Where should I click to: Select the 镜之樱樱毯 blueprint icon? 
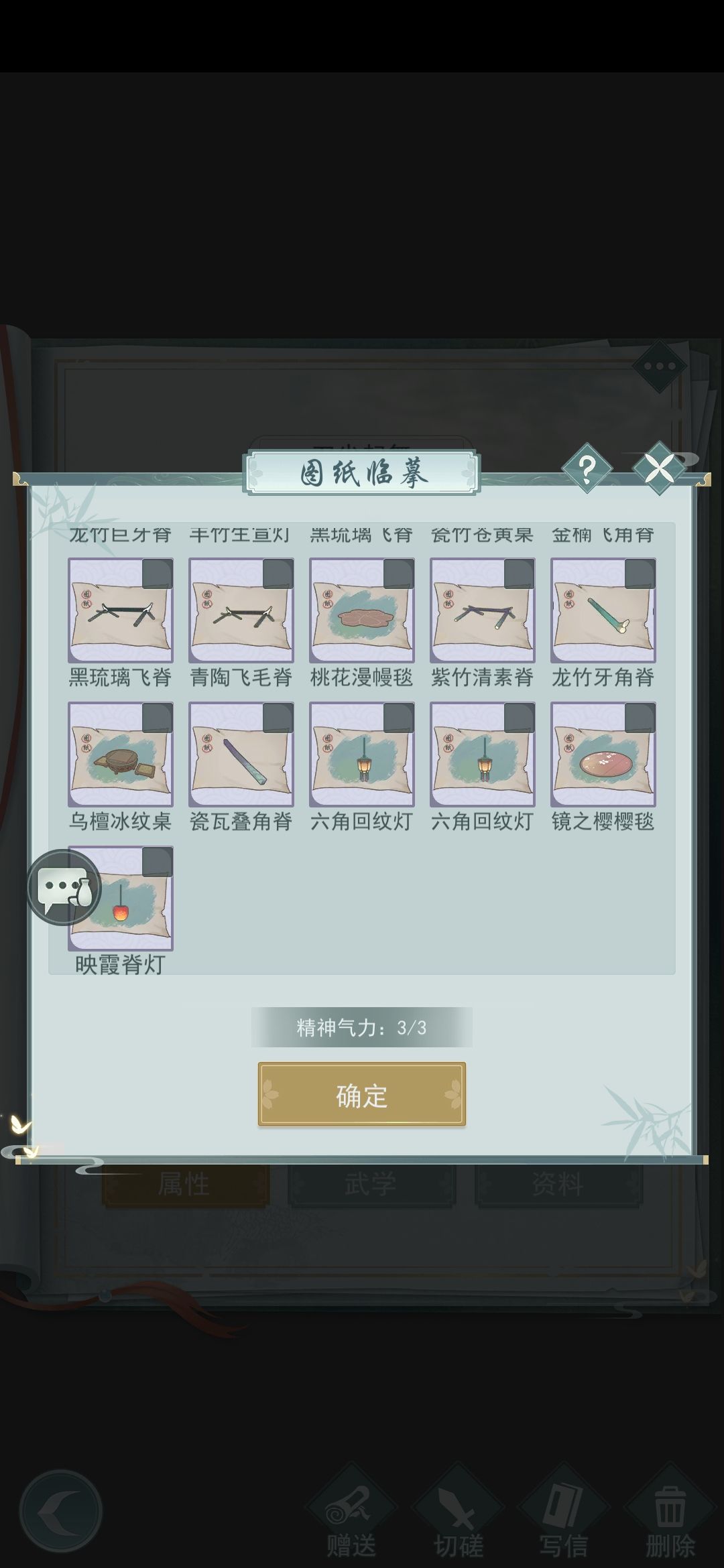pos(603,754)
